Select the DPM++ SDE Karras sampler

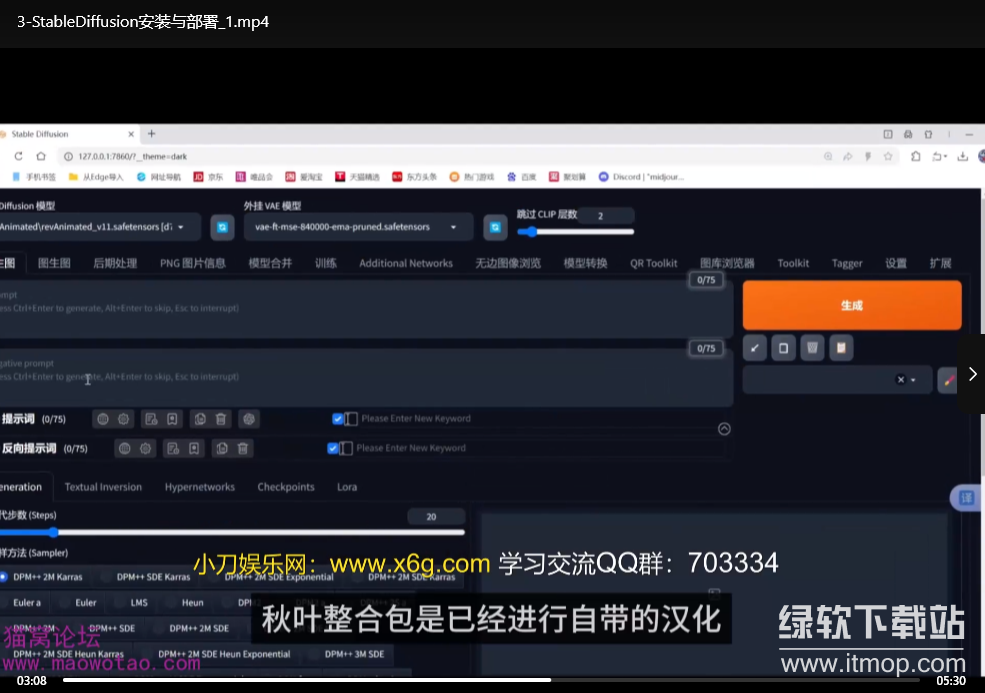[147, 577]
